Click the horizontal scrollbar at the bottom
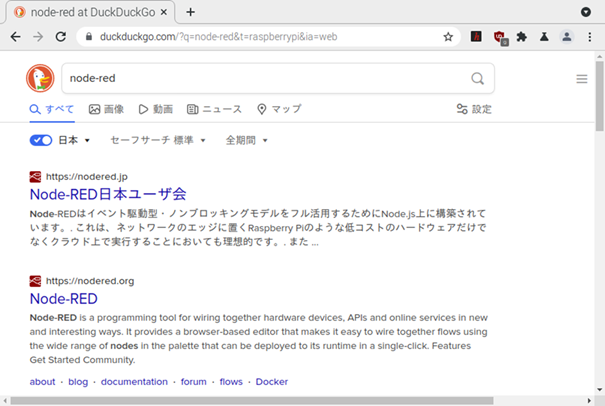This screenshot has height=406, width=605. coord(250,401)
